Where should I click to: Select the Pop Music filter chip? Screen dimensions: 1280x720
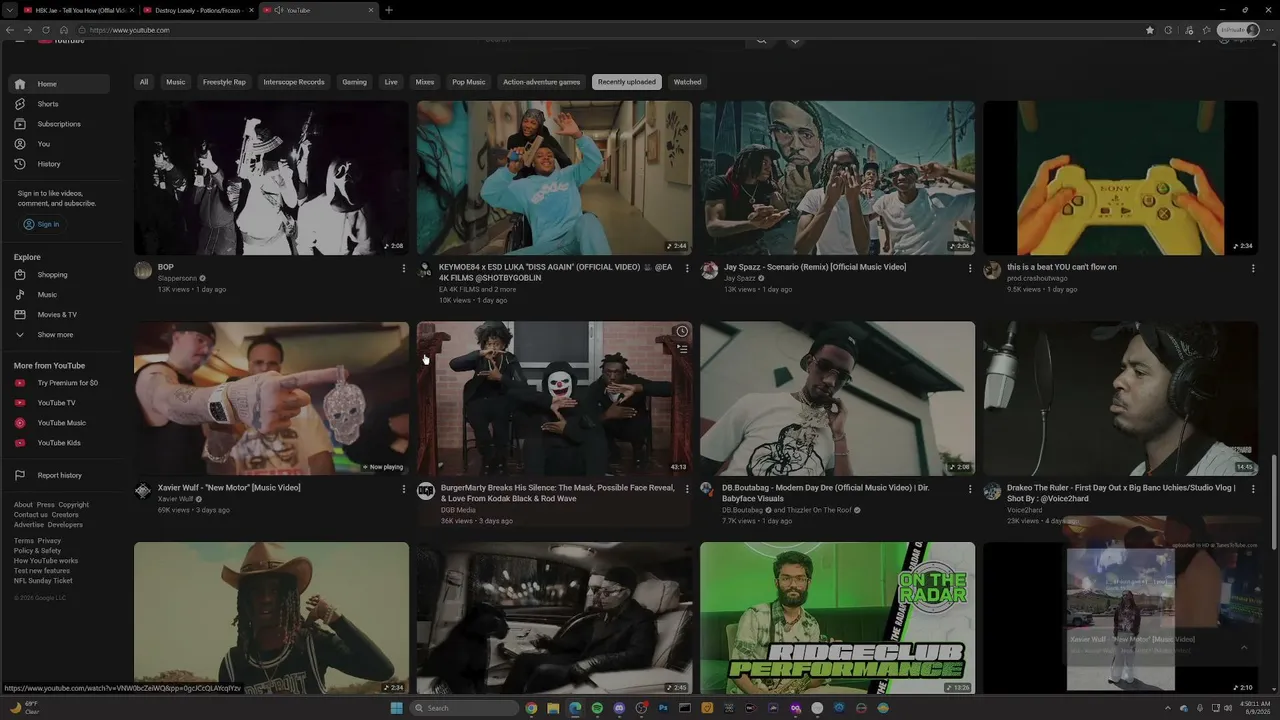pyautogui.click(x=468, y=82)
